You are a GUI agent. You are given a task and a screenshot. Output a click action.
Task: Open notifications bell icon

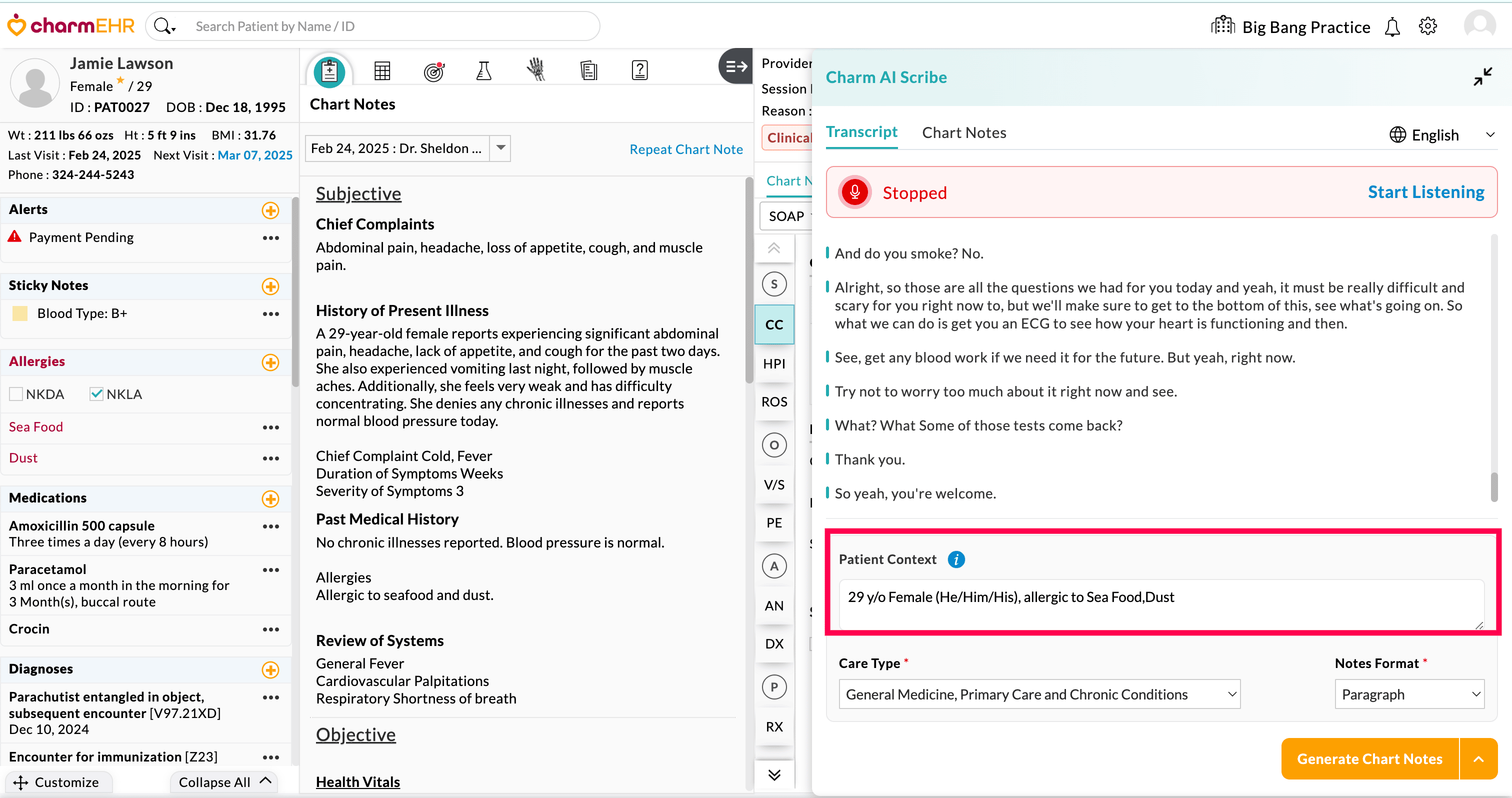tap(1391, 27)
